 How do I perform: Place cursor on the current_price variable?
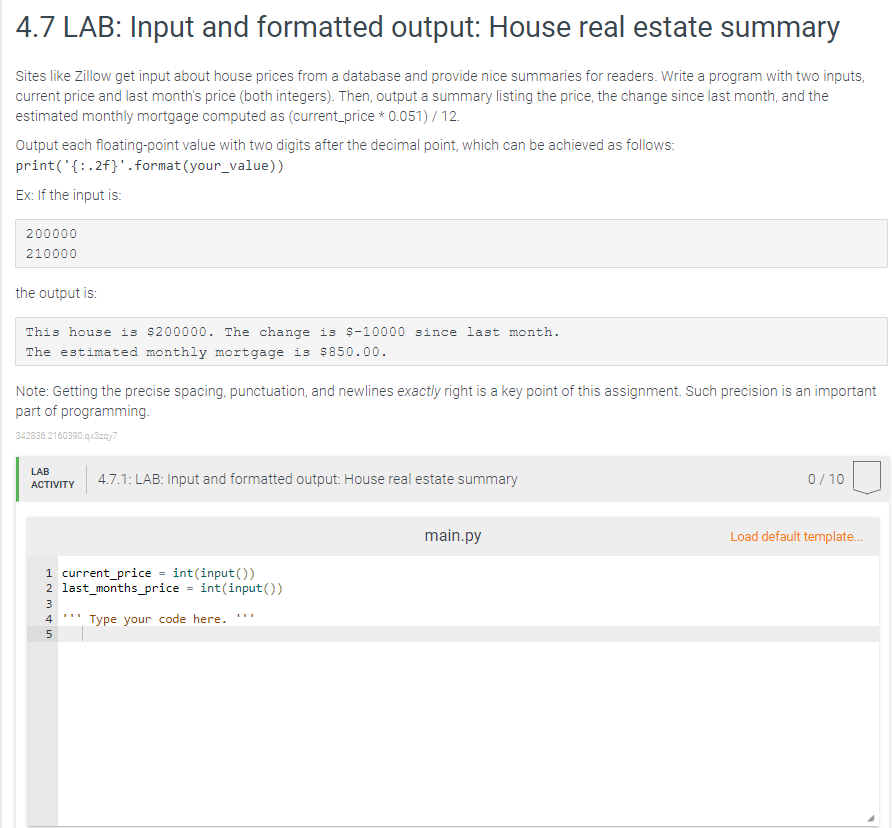click(x=104, y=573)
